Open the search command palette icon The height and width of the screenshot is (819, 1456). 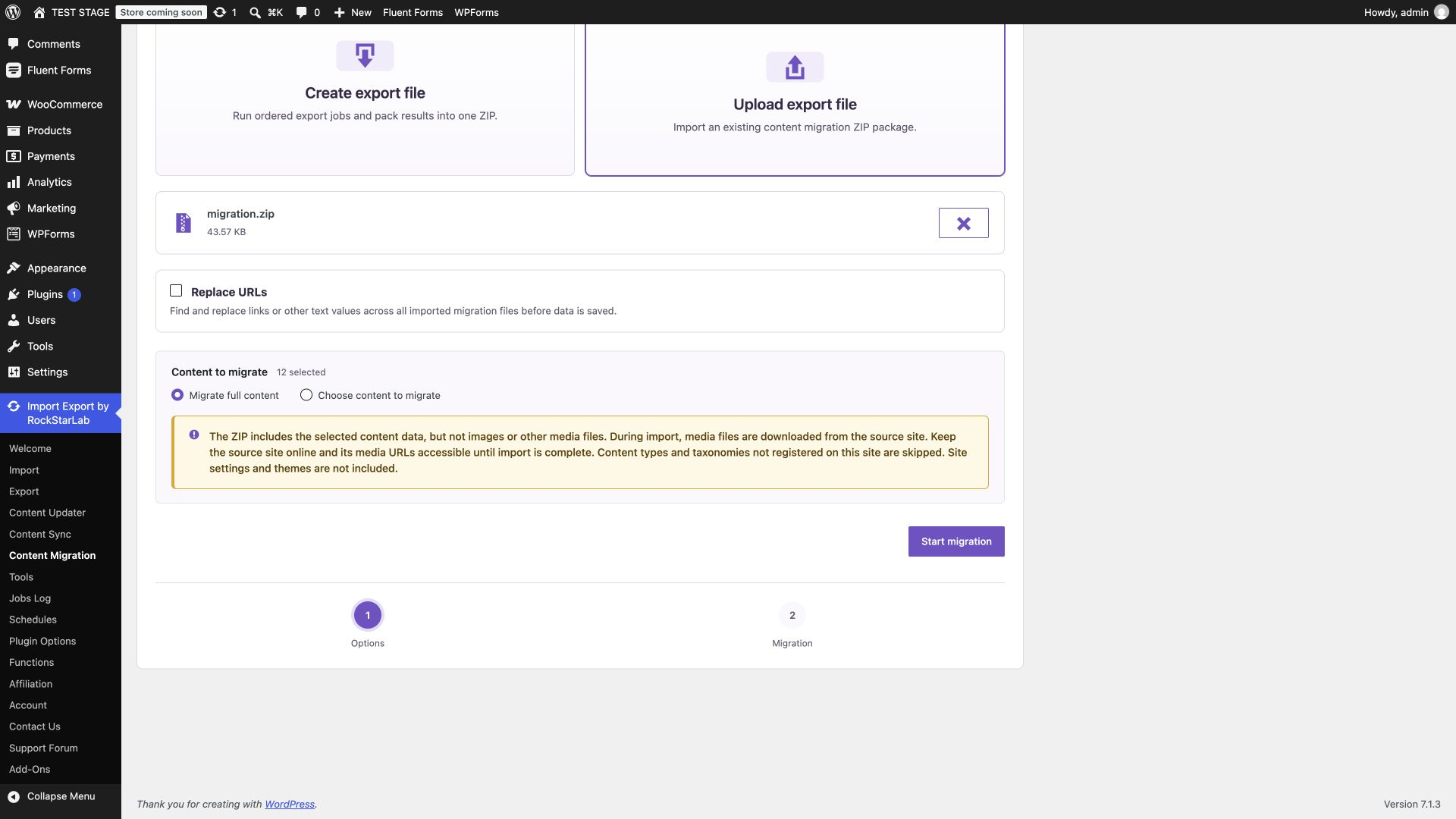[256, 12]
